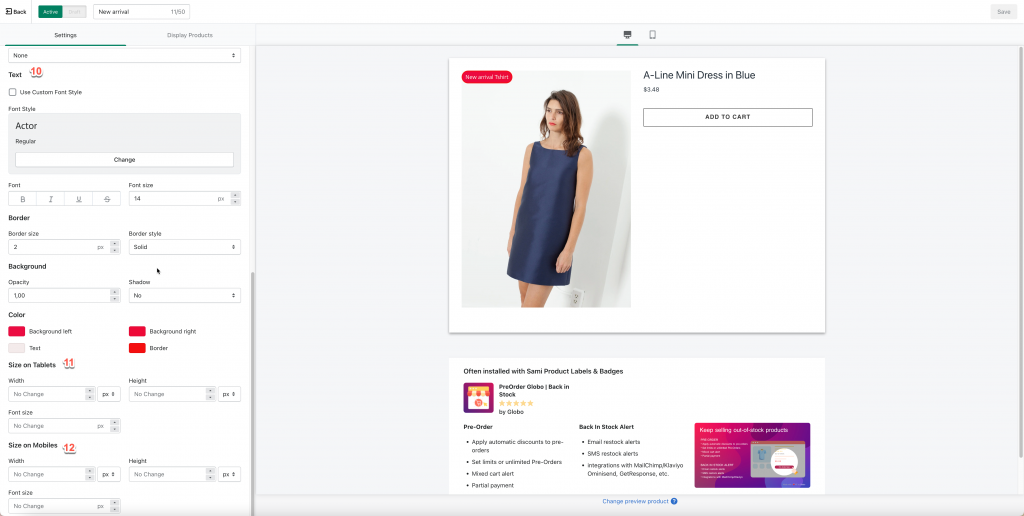Screen dimensions: 1024x516
Task: Click the Save button
Action: [1004, 12]
